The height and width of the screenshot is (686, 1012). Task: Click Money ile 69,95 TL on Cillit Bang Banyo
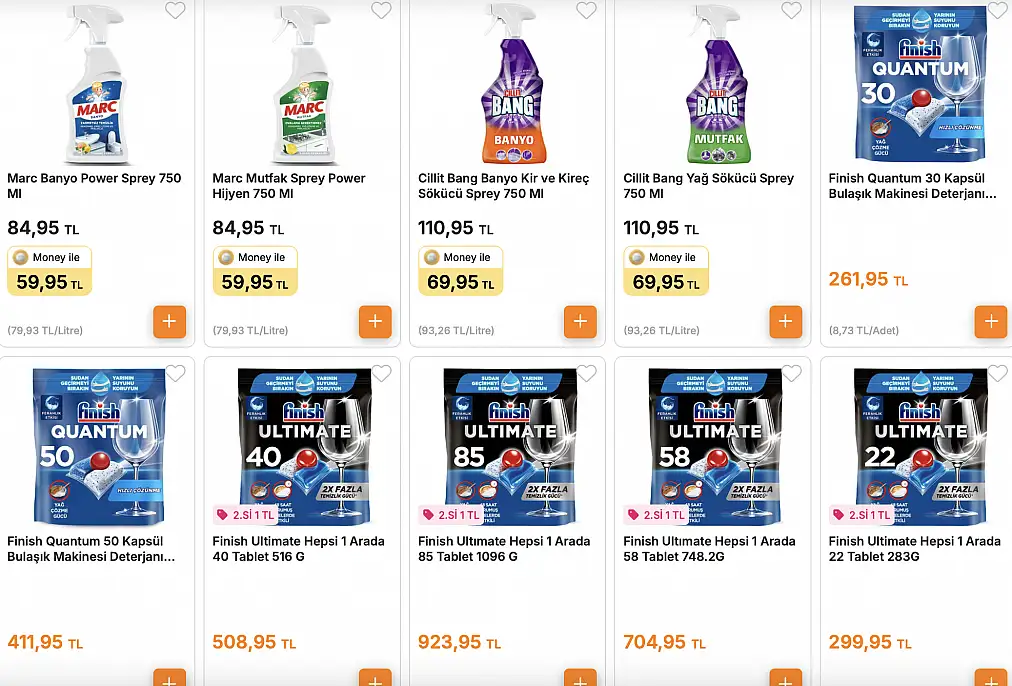click(x=460, y=271)
